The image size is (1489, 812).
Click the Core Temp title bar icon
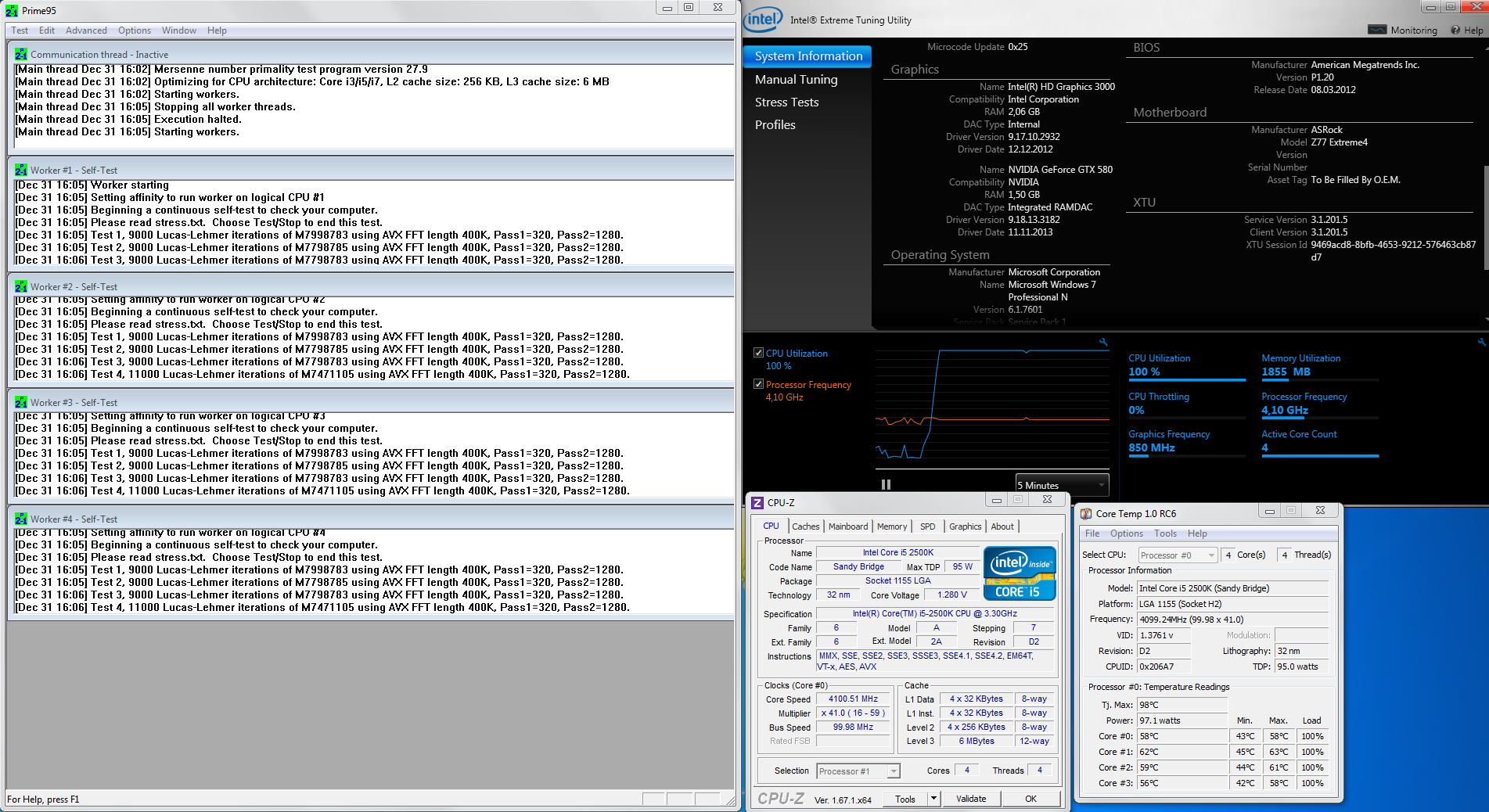1086,513
